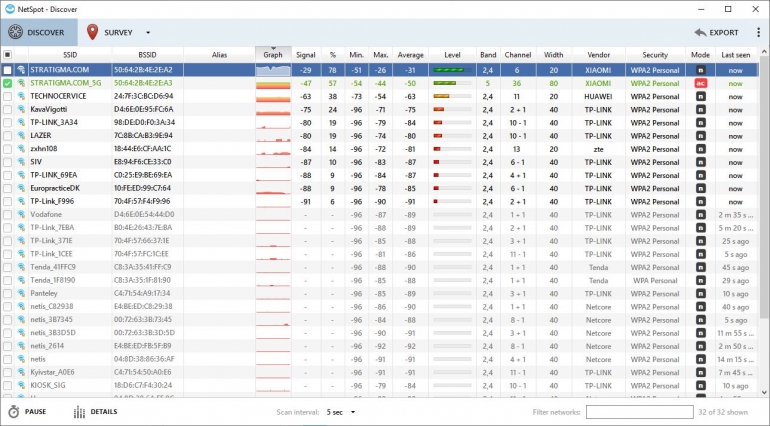
Task: Check the zxhn108 network checkbox
Action: pyautogui.click(x=7, y=149)
